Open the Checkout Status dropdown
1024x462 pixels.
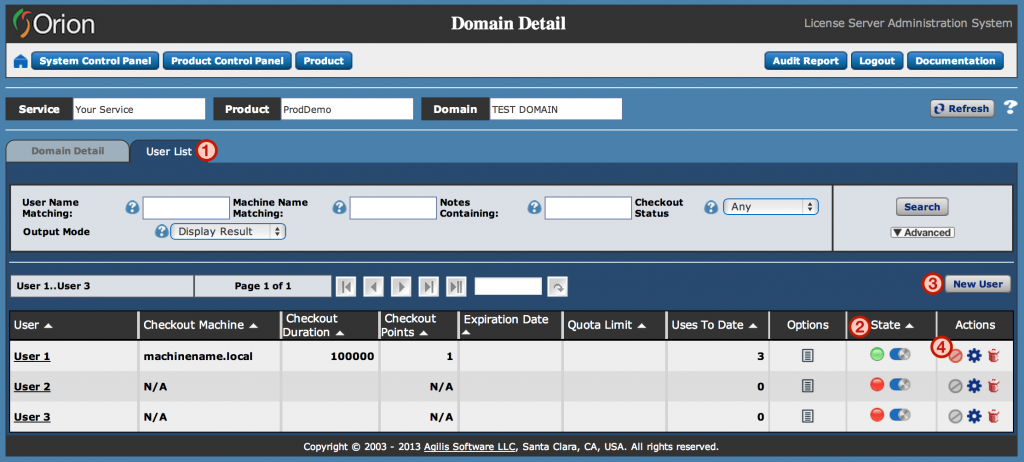pos(770,207)
